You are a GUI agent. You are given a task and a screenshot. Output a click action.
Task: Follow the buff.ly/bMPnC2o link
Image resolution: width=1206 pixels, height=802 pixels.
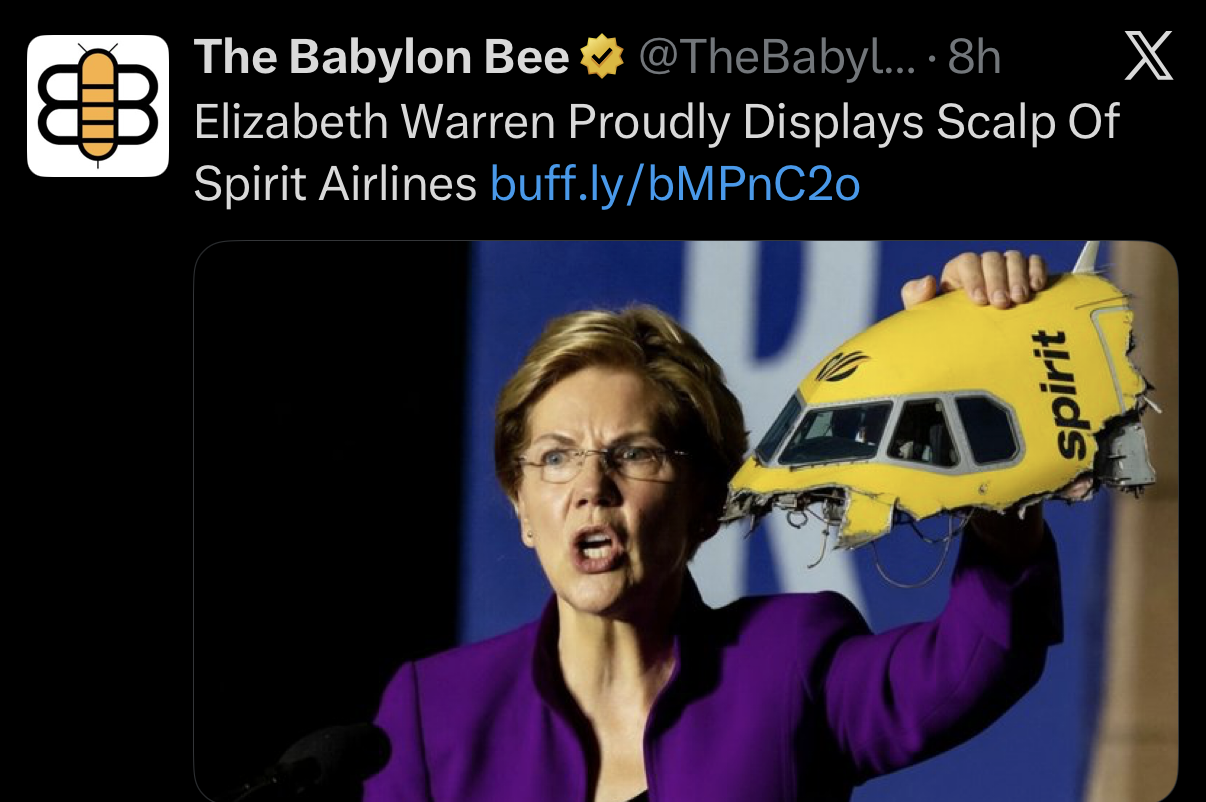(x=675, y=183)
